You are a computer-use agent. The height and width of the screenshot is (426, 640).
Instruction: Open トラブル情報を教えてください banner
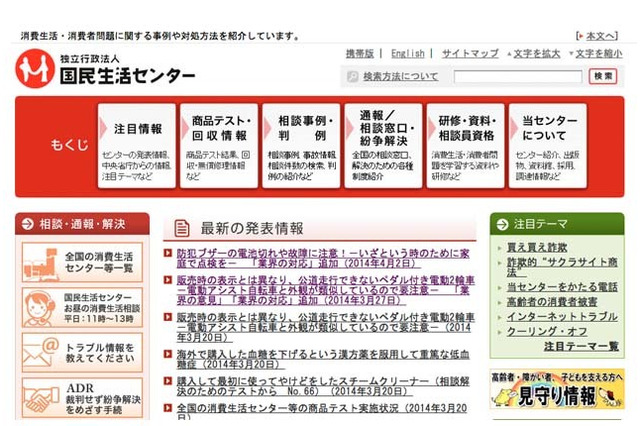(82, 353)
